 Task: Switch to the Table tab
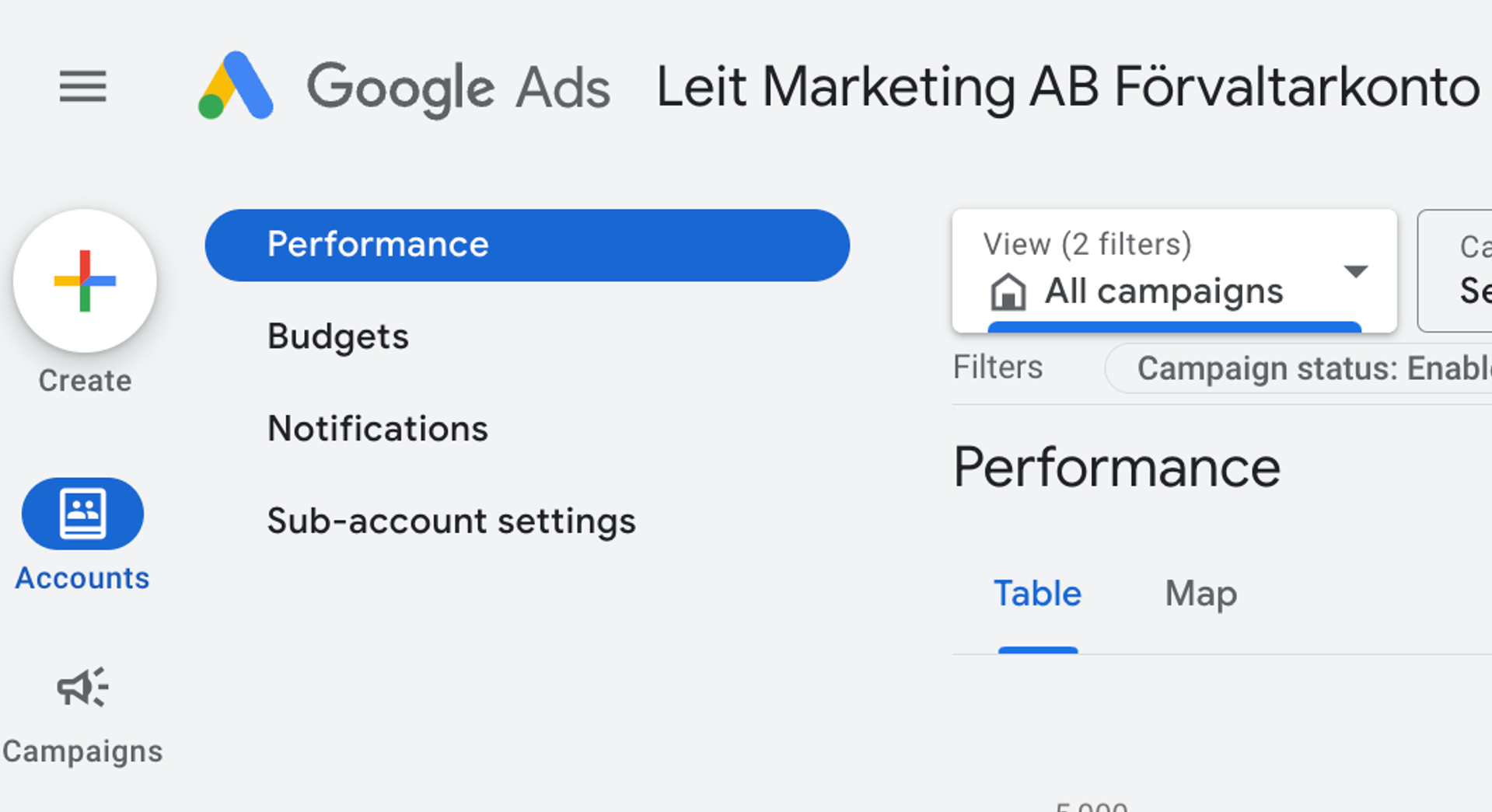pos(1037,594)
